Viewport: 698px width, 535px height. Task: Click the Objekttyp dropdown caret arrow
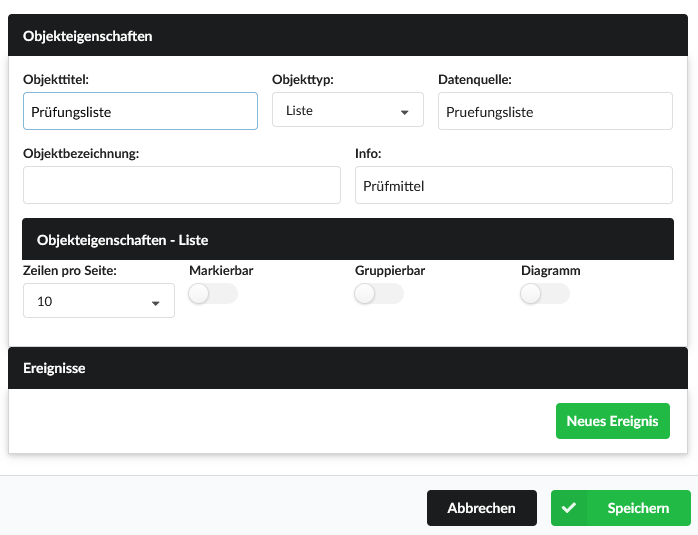(x=404, y=113)
